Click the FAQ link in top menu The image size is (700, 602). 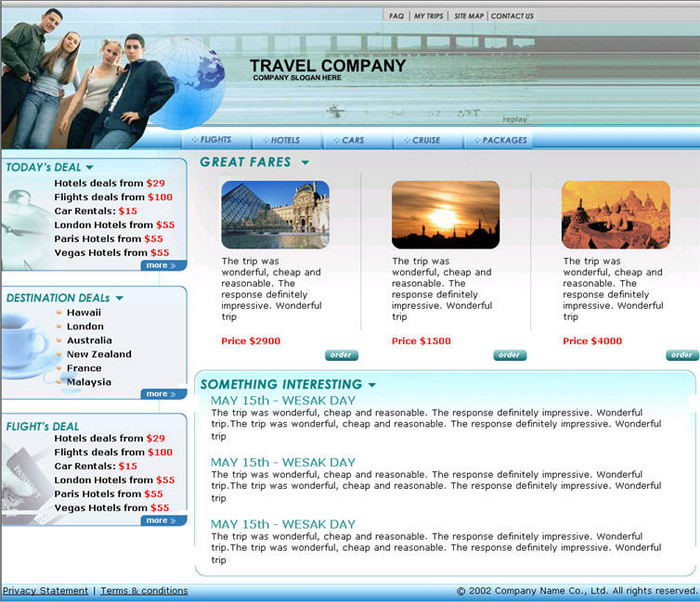tap(396, 16)
